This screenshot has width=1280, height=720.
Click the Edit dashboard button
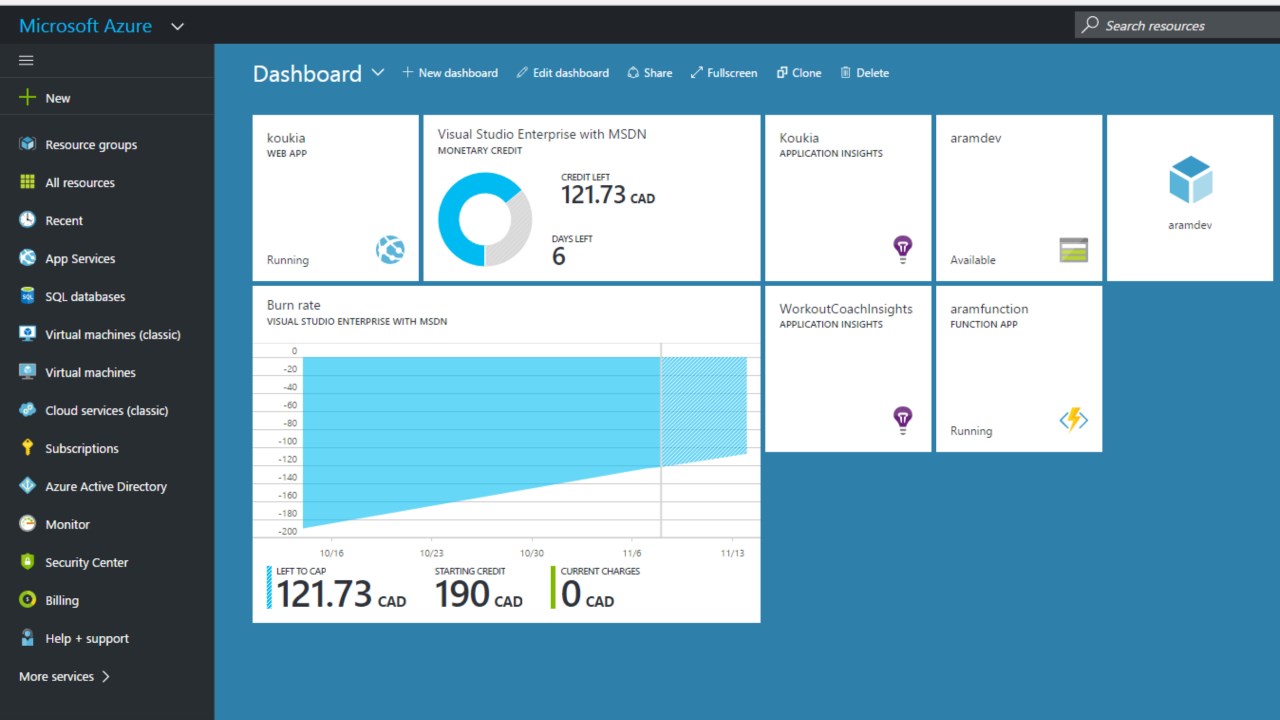562,73
